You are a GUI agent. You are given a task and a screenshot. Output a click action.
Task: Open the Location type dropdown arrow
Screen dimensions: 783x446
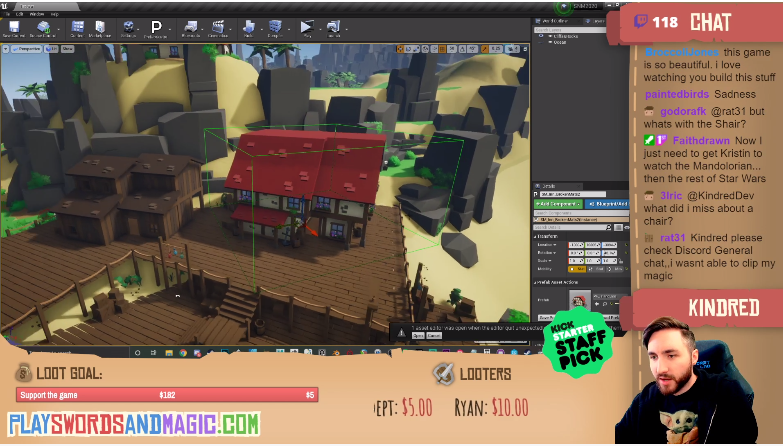point(555,245)
